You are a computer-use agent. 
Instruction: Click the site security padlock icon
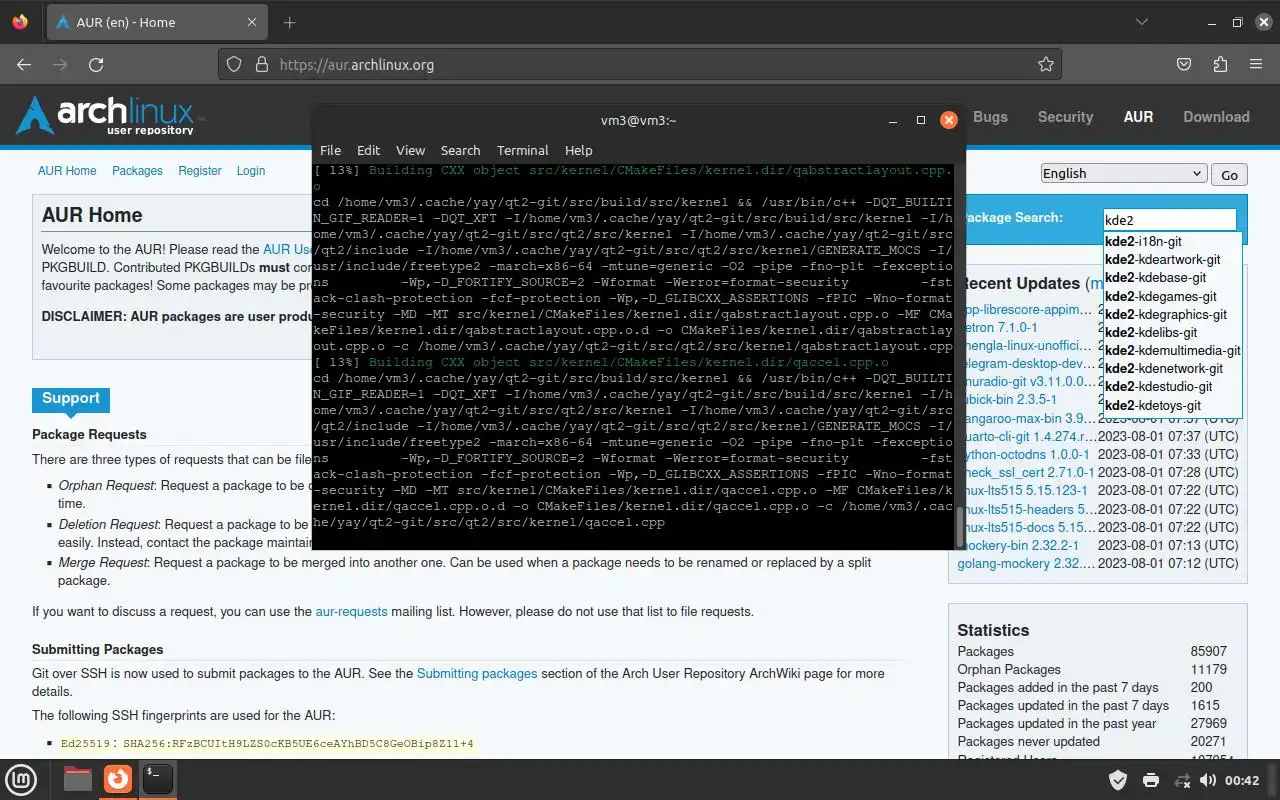pyautogui.click(x=261, y=64)
